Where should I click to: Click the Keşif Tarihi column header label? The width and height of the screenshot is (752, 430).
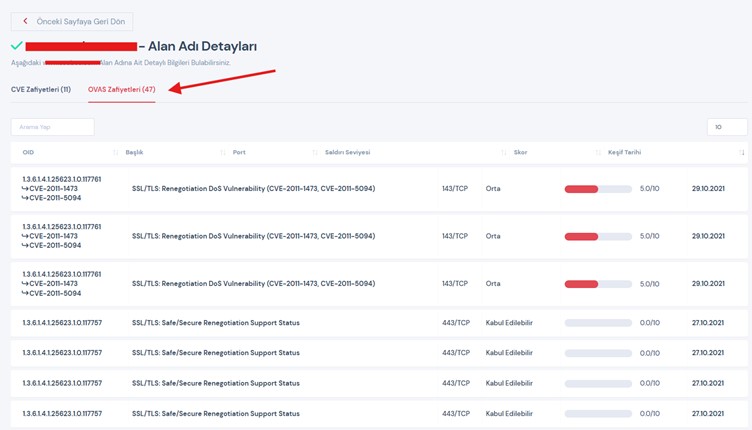click(624, 153)
